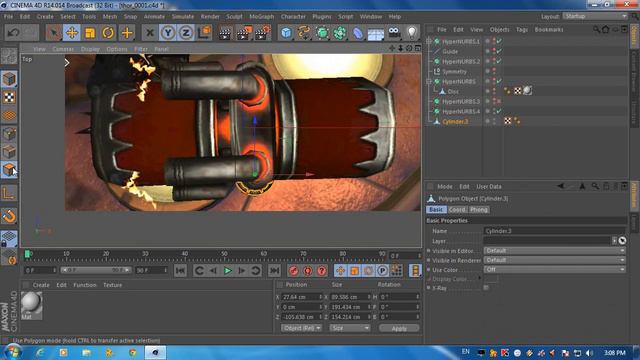Toggle the Y axis lock
640x360 pixels.
[x=168, y=33]
